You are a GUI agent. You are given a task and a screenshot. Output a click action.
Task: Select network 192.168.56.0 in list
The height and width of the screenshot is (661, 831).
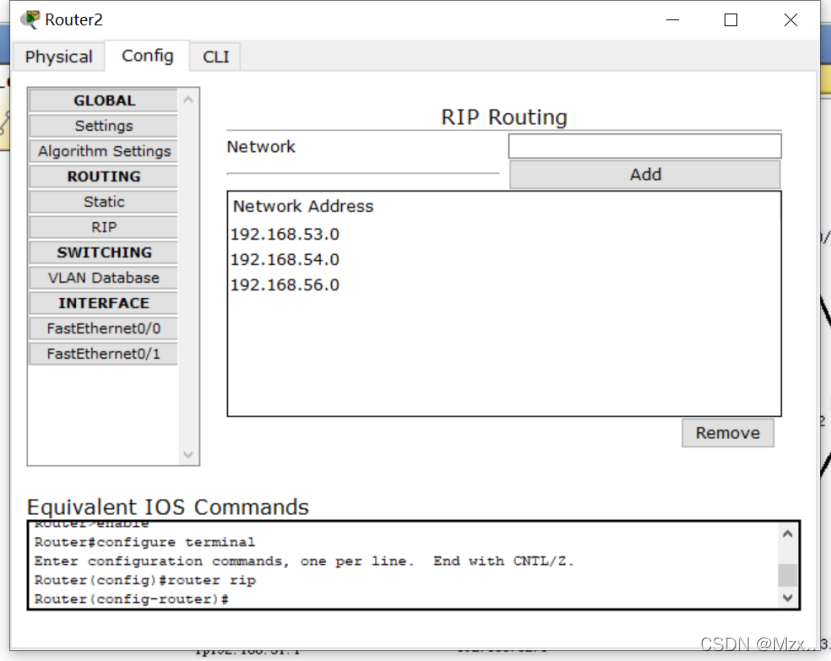(x=285, y=285)
